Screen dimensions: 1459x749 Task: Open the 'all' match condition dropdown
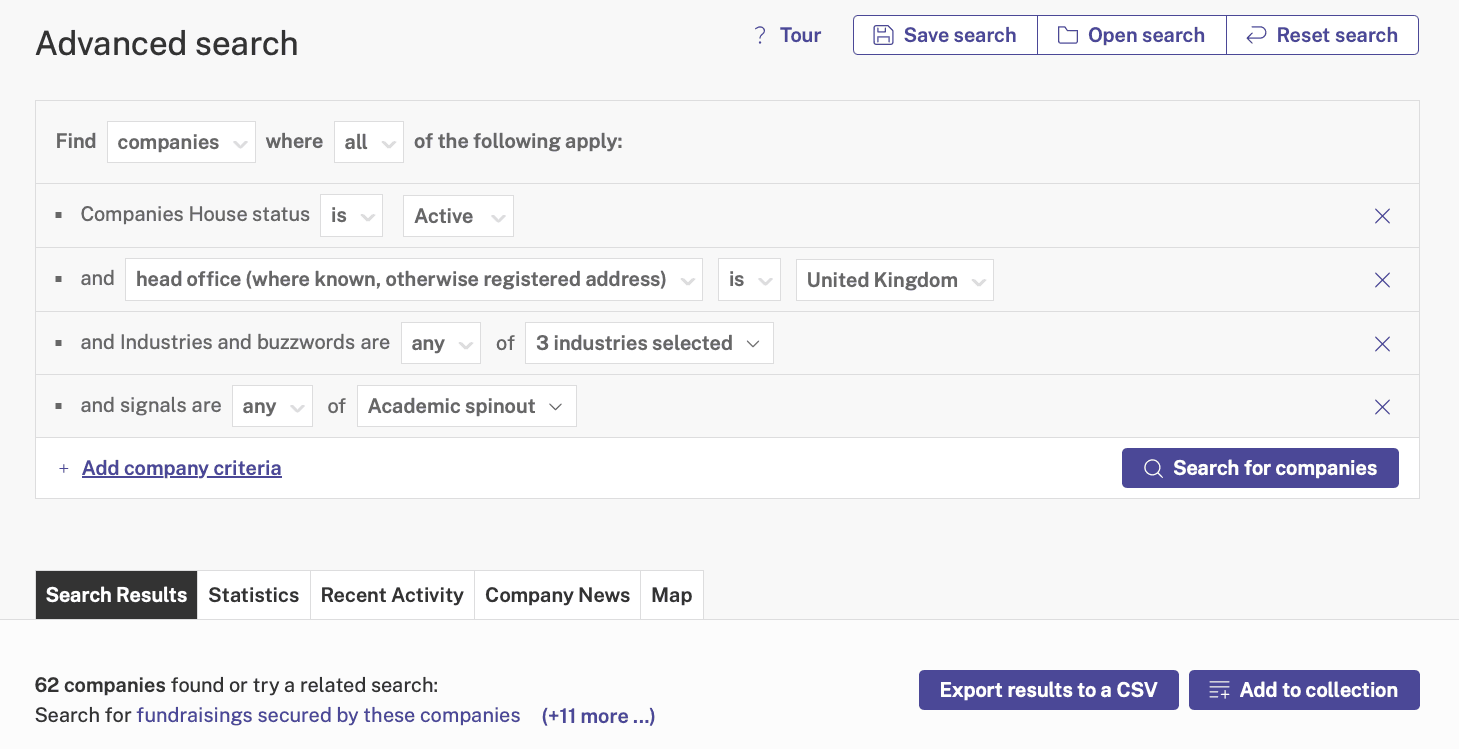click(x=369, y=142)
